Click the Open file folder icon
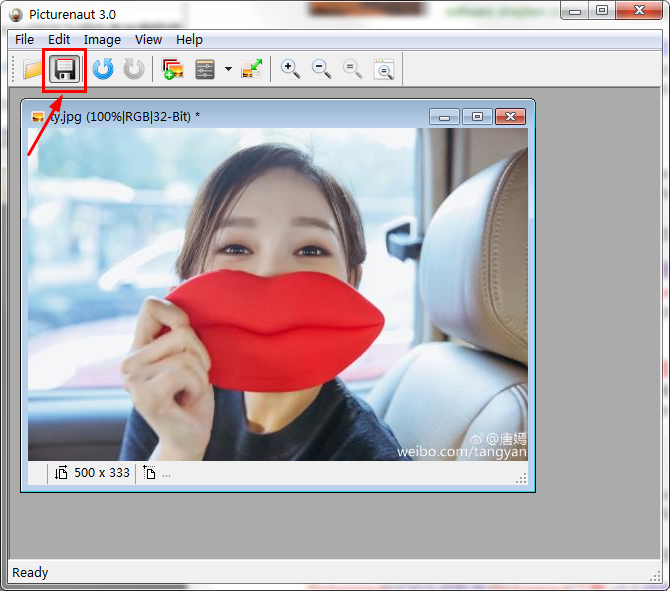Image resolution: width=670 pixels, height=591 pixels. 32,69
